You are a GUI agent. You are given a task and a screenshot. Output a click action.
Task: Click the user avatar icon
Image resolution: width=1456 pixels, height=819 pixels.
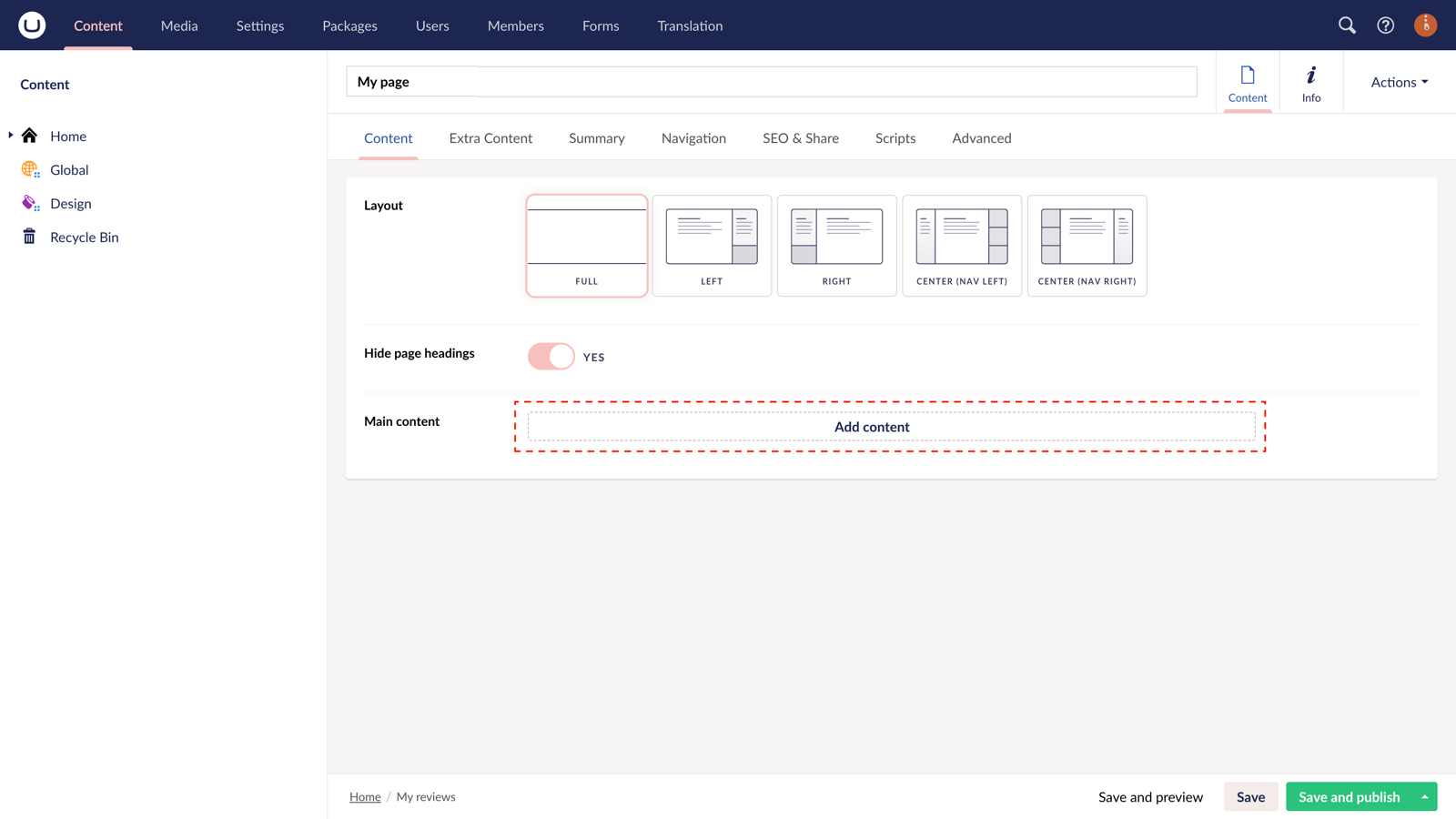(1424, 25)
